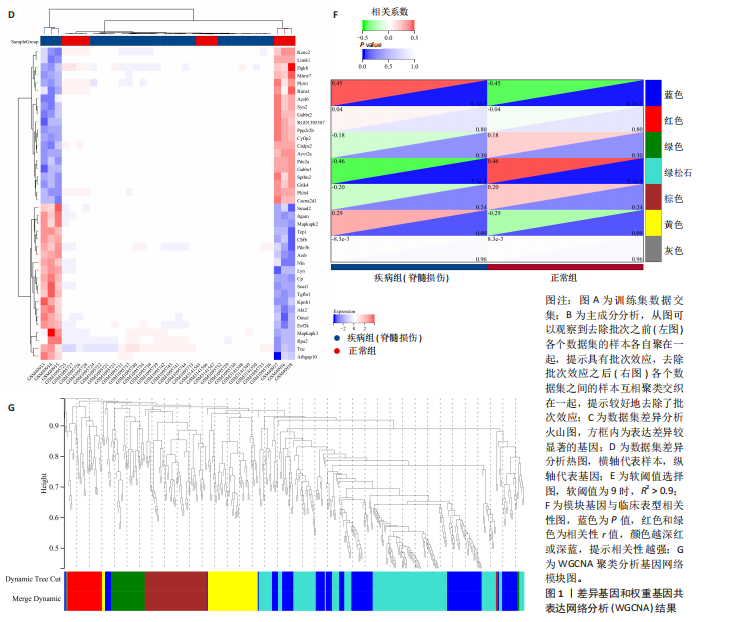The image size is (738, 622).
Task: Choose the brown swatch labeled 棕色
Action: (653, 199)
